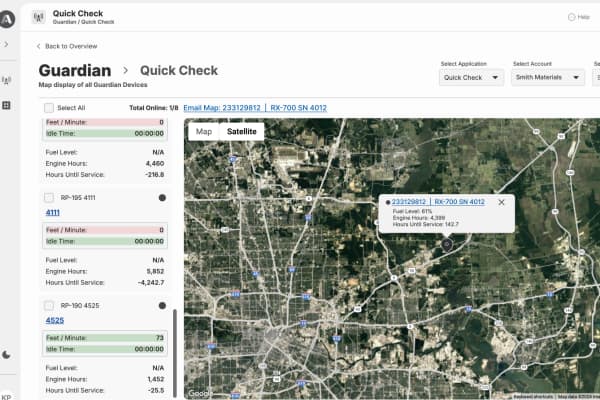The image size is (600, 400).
Task: Tick the RP-190 4525 checkbox
Action: click(49, 305)
